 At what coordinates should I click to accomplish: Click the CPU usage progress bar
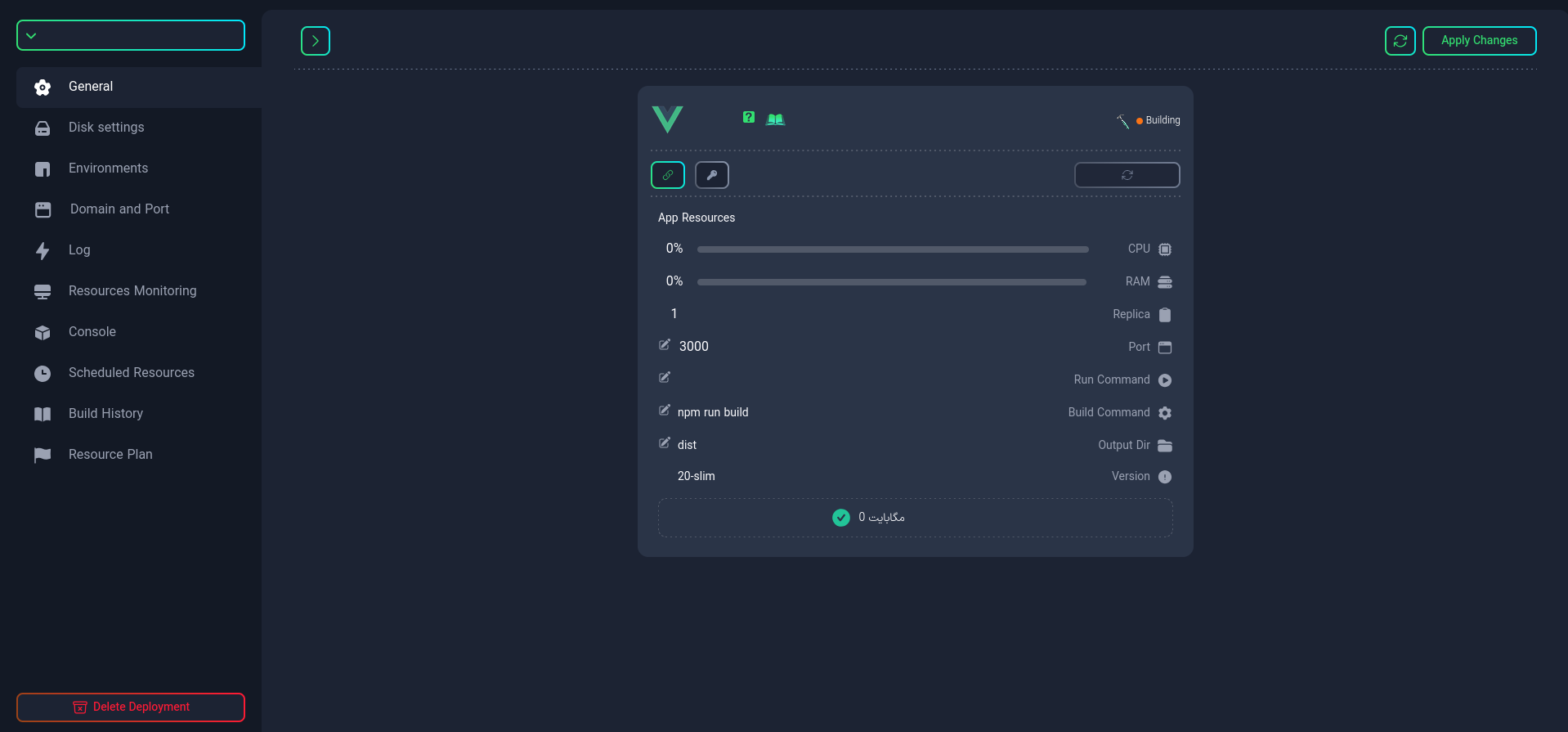coord(893,249)
